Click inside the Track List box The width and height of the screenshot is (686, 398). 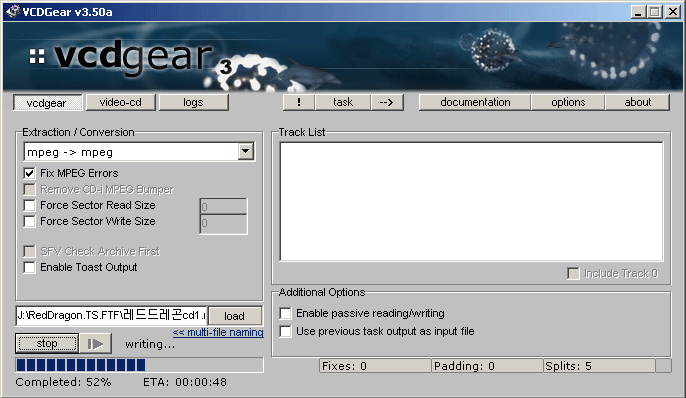click(x=472, y=201)
